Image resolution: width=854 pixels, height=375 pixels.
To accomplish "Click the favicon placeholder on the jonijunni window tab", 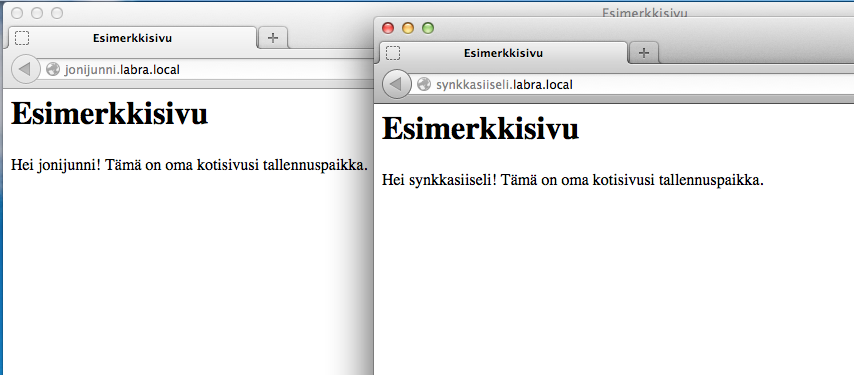I will 22,38.
